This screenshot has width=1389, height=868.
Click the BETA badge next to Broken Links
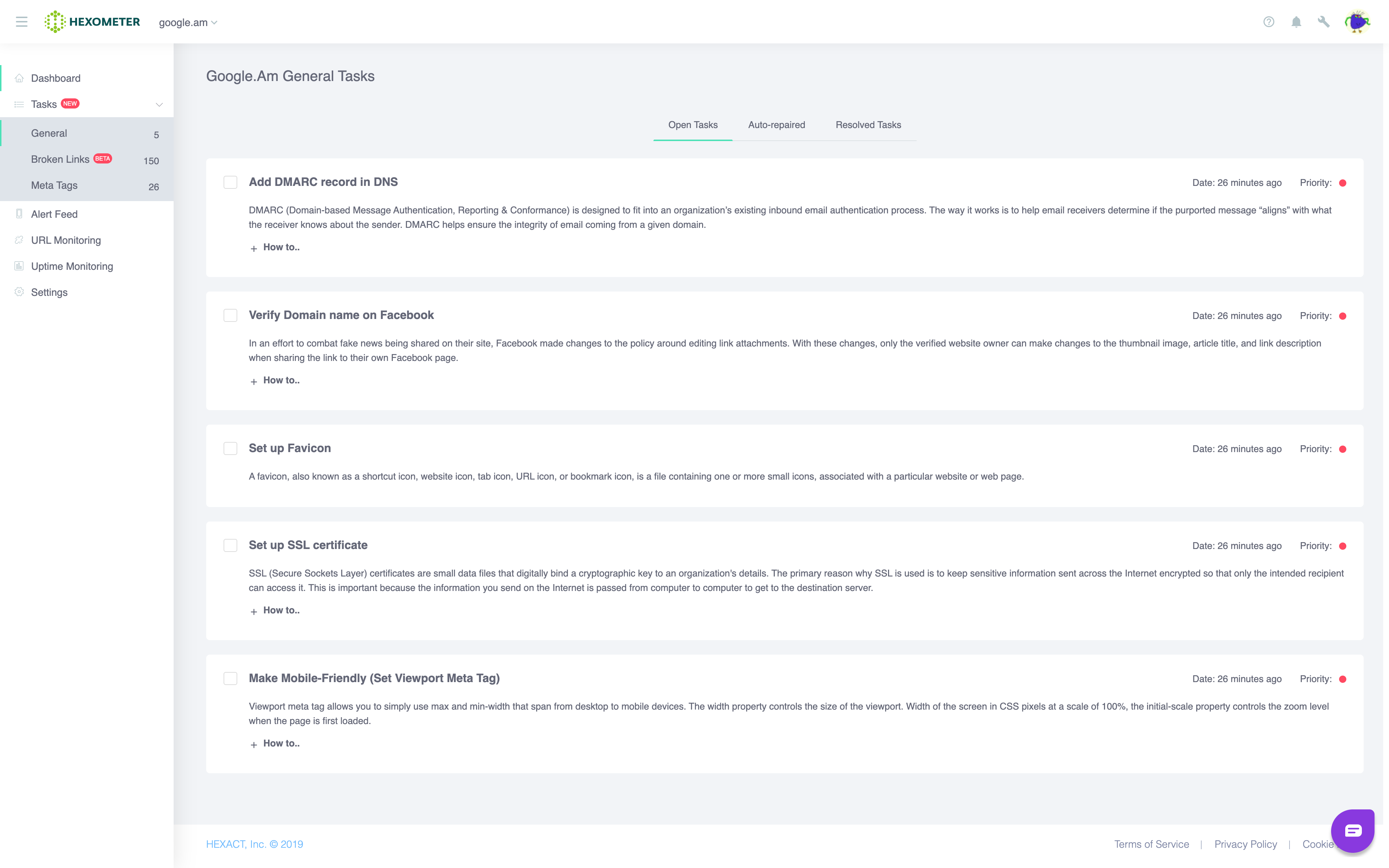click(x=103, y=158)
